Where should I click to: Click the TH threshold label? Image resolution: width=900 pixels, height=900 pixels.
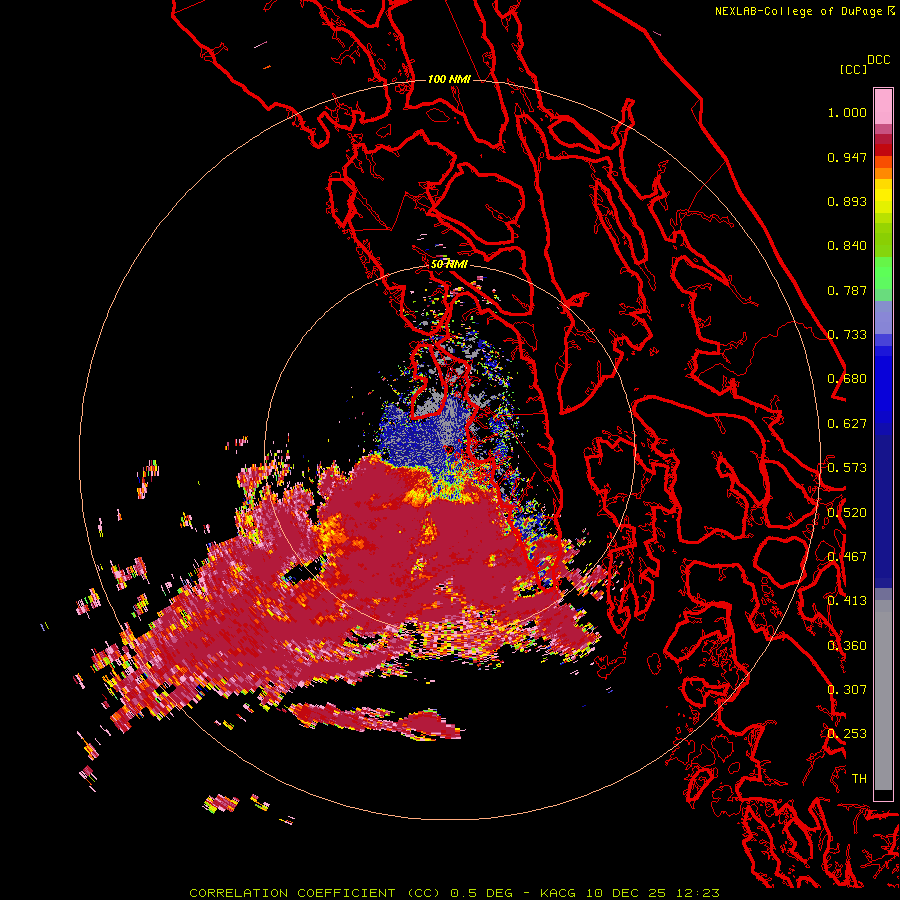click(859, 779)
